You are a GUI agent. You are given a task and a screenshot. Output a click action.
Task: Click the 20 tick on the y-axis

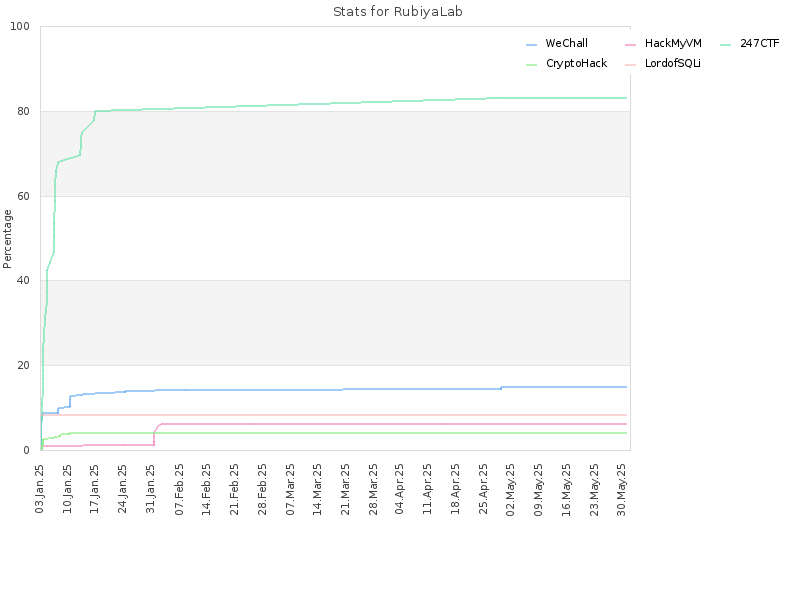point(23,365)
